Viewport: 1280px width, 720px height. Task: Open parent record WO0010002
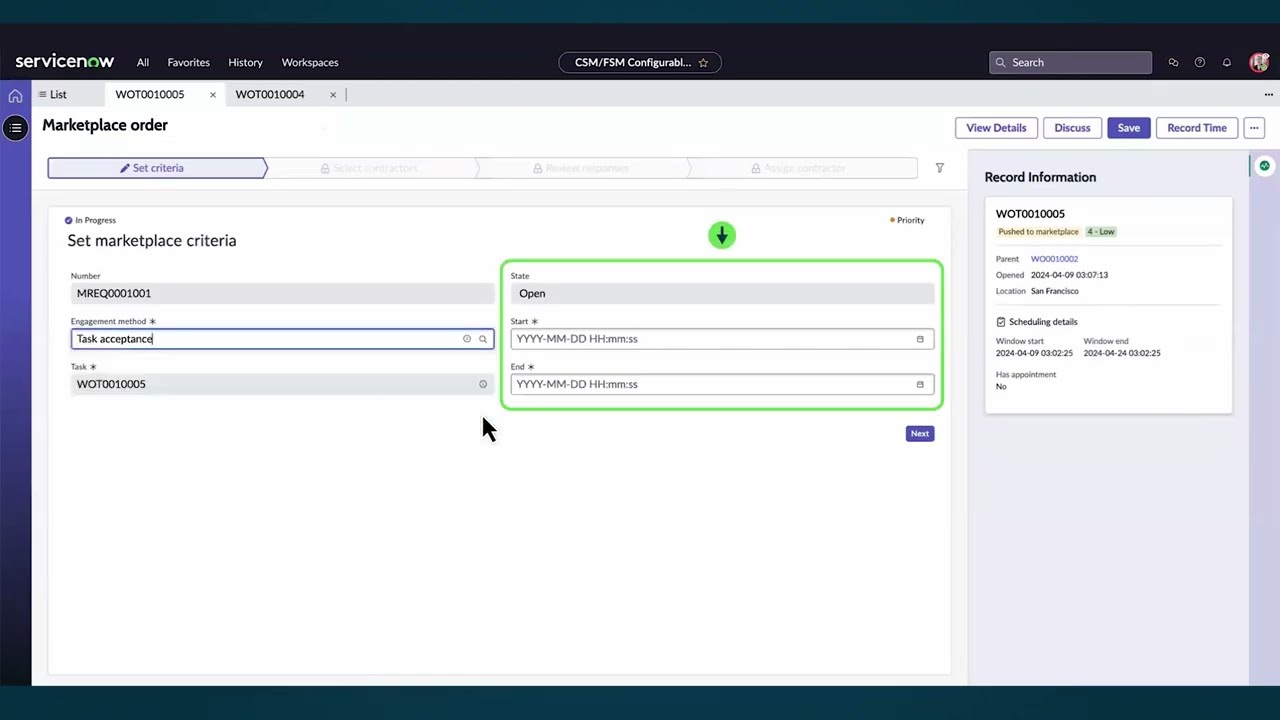[x=1054, y=258]
